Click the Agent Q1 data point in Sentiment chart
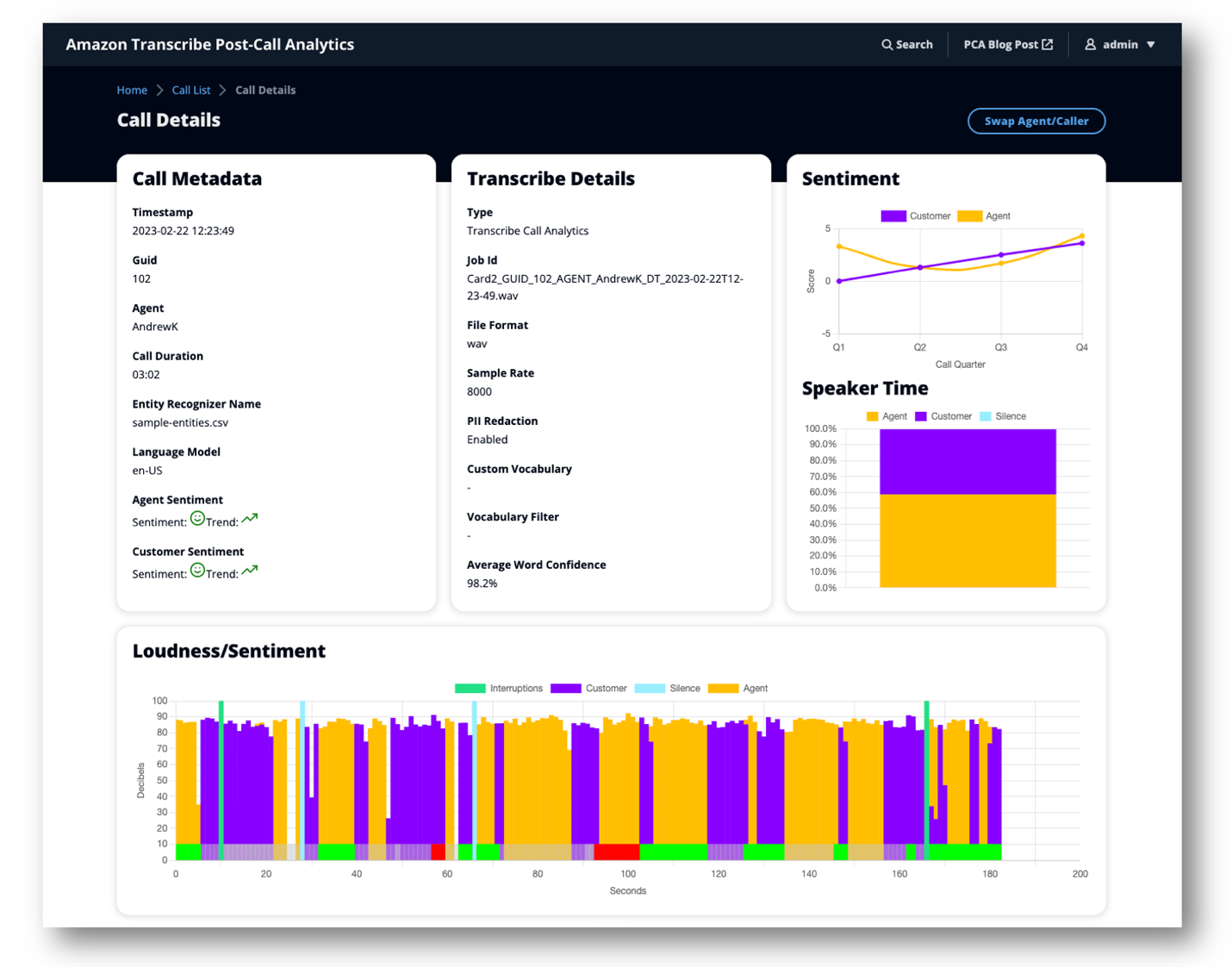The image size is (1232, 967). [839, 247]
